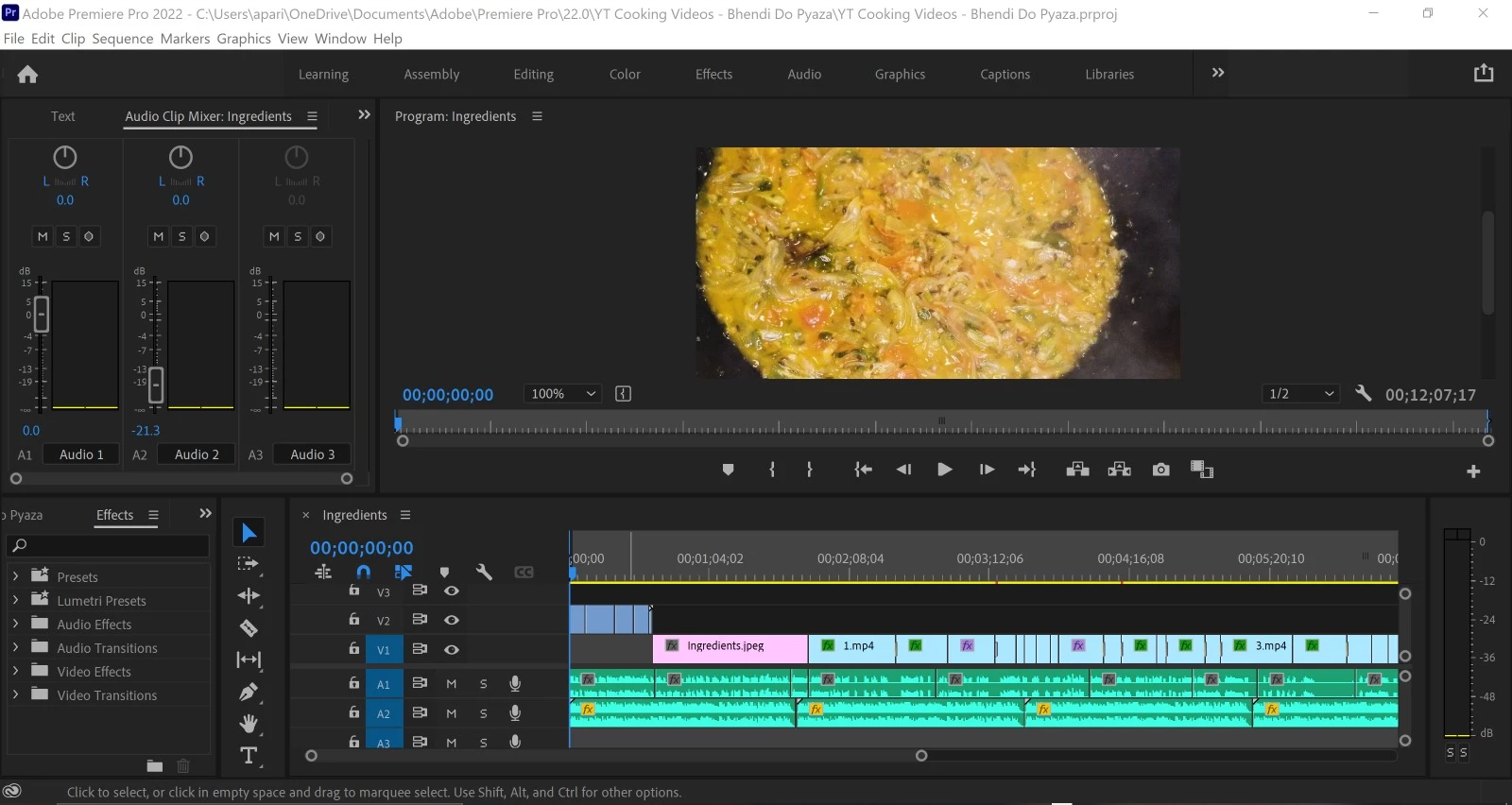Expand the Lumetri Presets folder
This screenshot has height=805, width=1512.
click(15, 600)
